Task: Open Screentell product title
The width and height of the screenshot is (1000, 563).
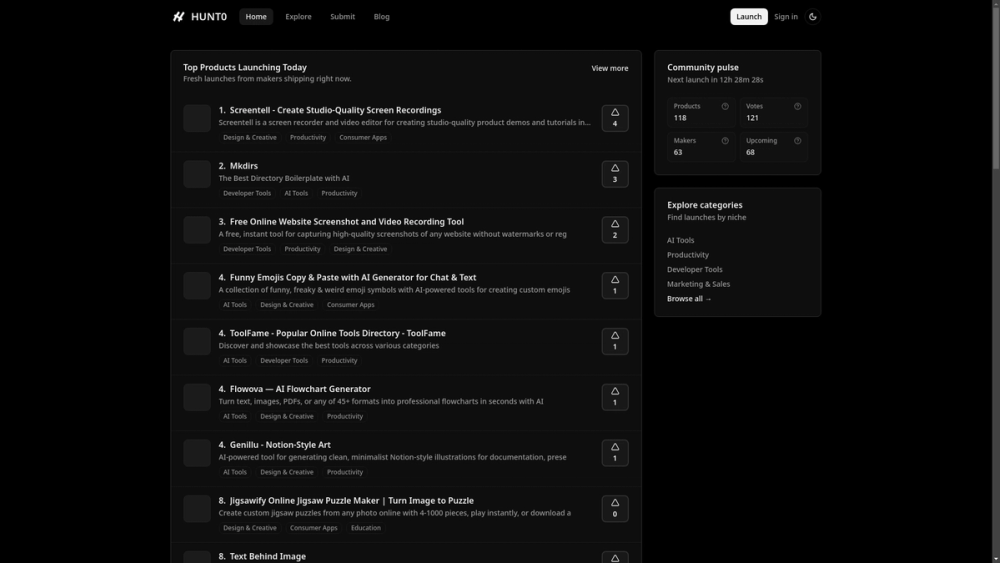Action: (335, 110)
